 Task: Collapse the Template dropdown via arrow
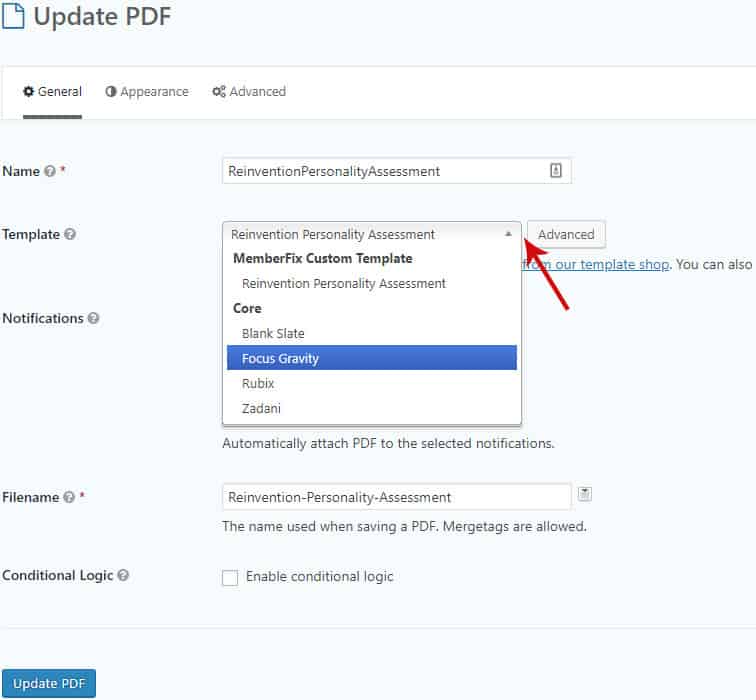click(508, 234)
